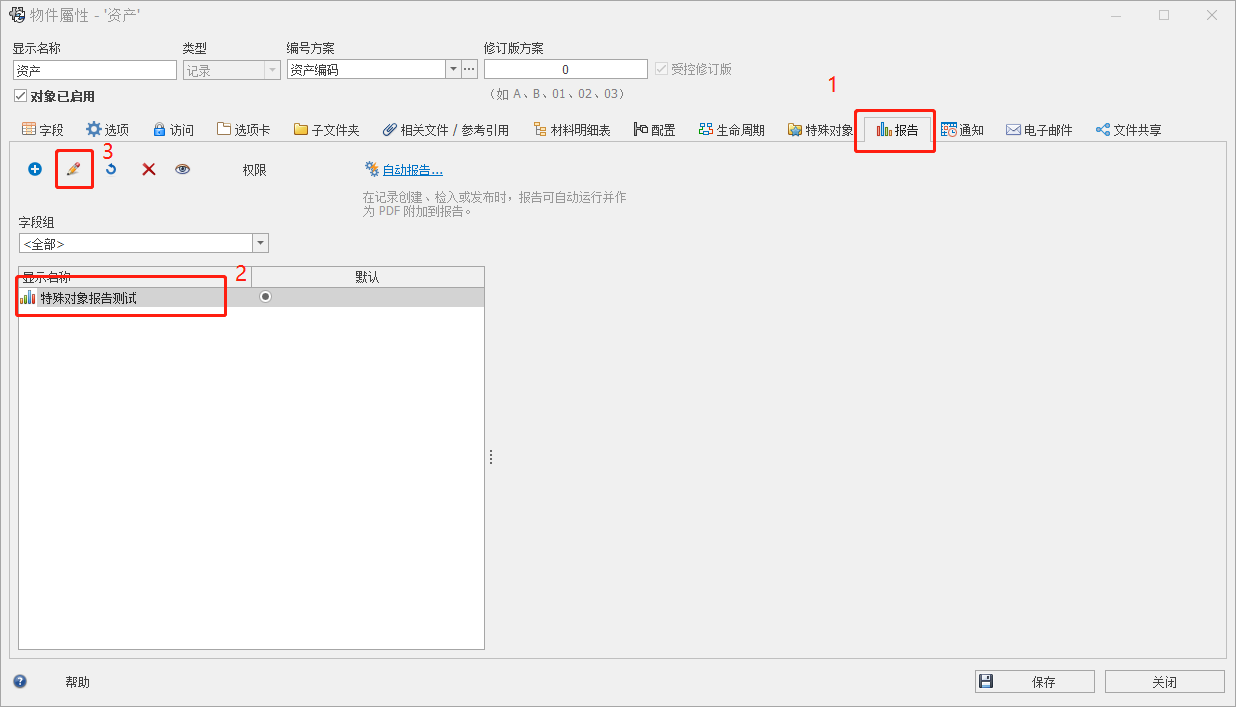Click the 显示名称 input field
This screenshot has width=1236, height=707.
tap(95, 70)
